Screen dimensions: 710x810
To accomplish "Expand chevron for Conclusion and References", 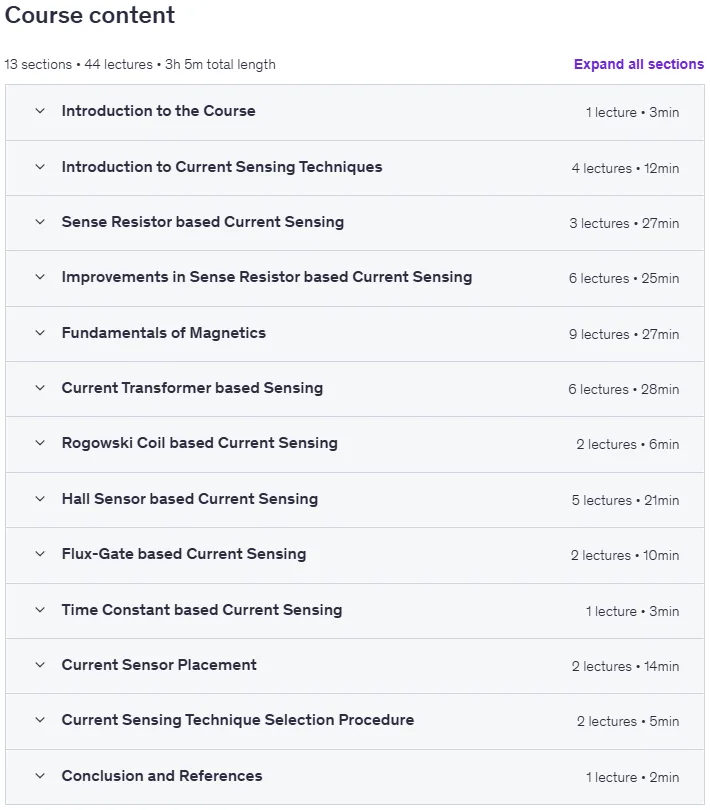I will point(40,776).
